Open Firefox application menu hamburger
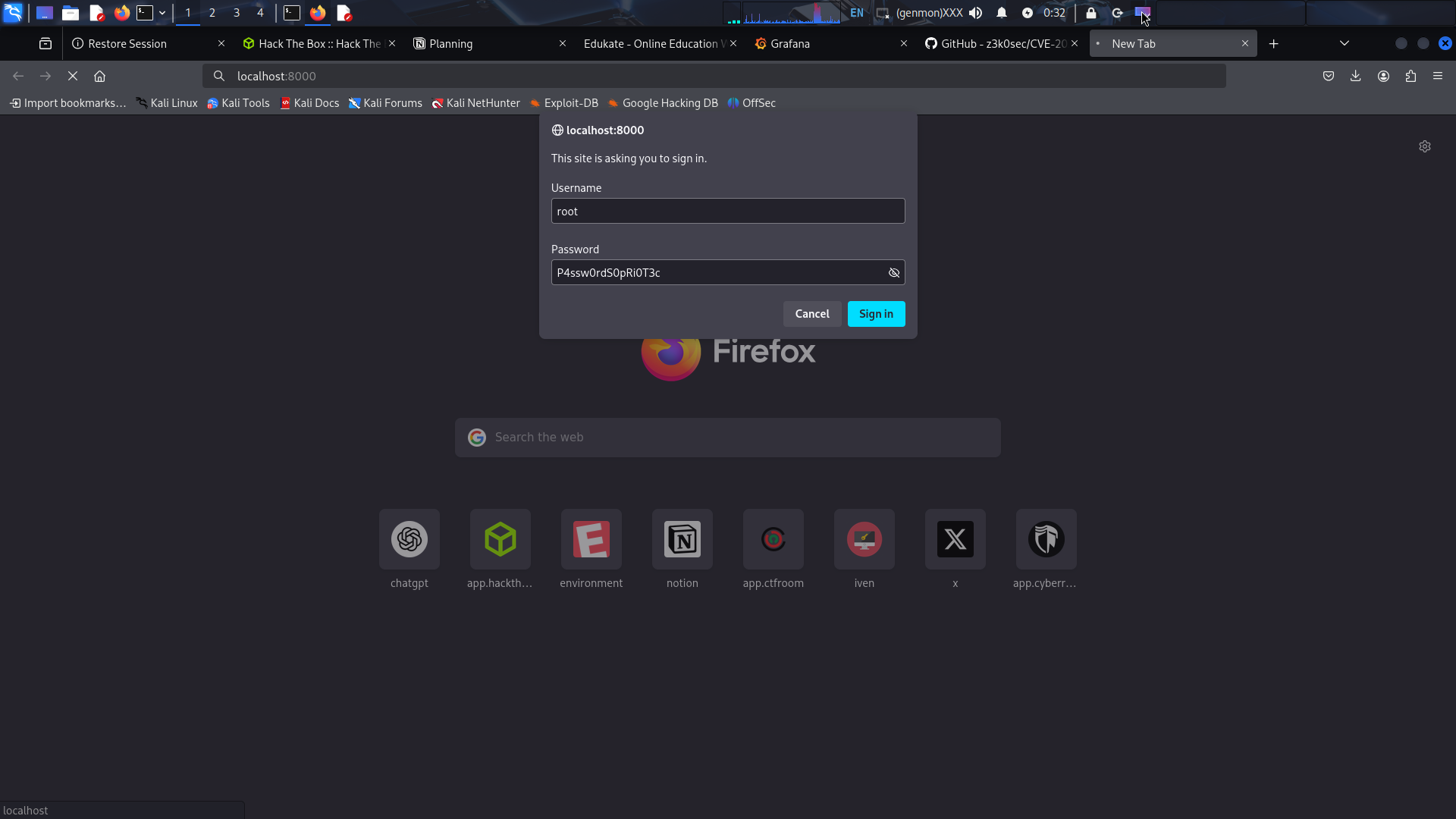This screenshot has height=819, width=1456. click(x=1438, y=76)
